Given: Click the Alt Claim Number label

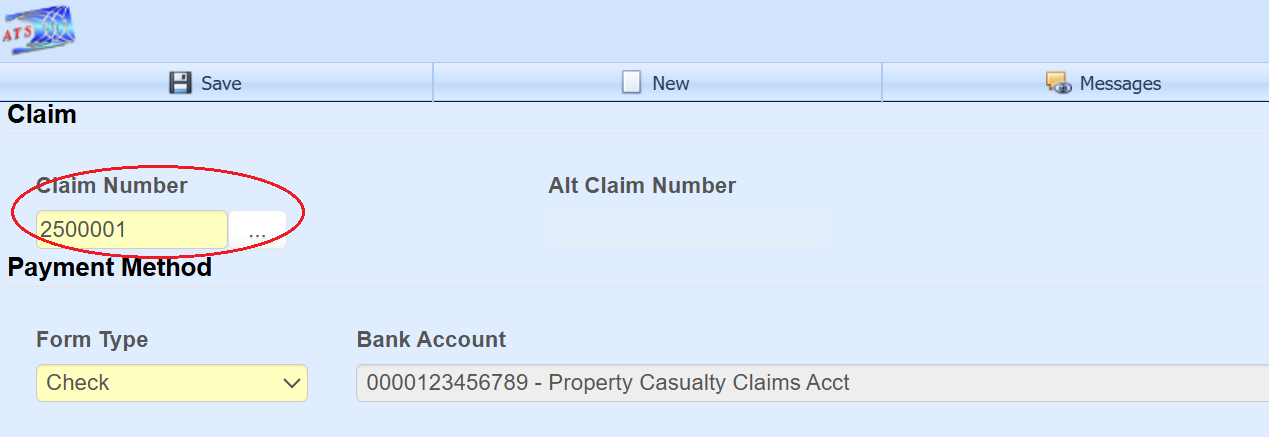Looking at the screenshot, I should pyautogui.click(x=642, y=185).
